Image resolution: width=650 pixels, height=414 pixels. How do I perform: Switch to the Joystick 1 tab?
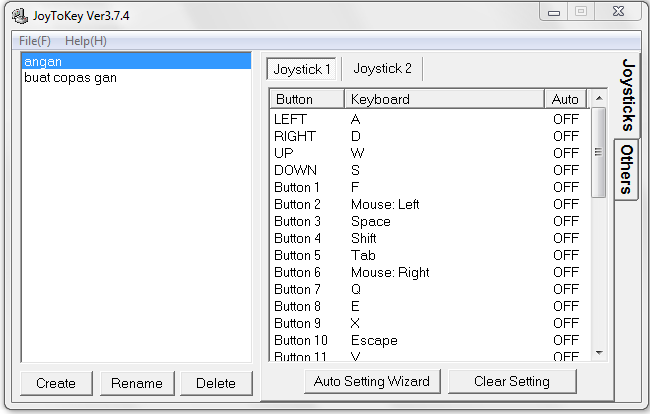point(303,70)
